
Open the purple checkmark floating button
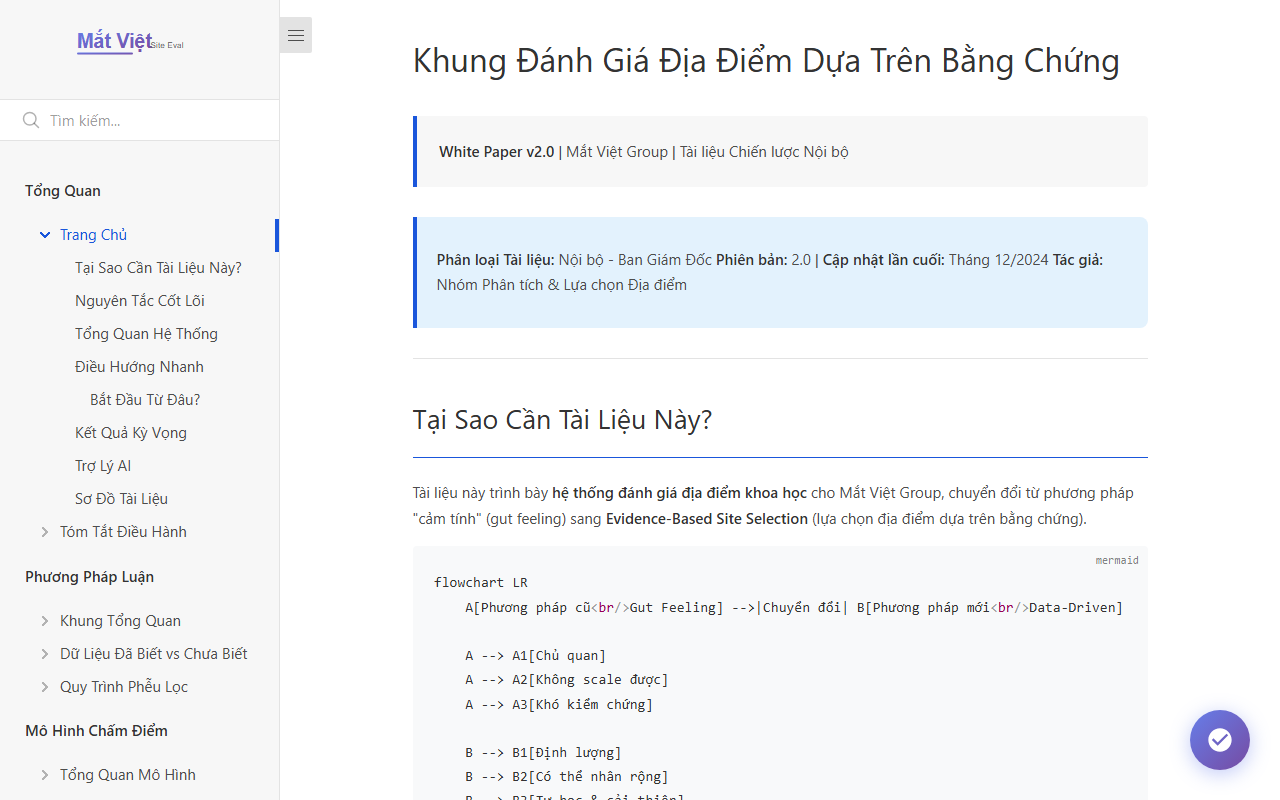pyautogui.click(x=1219, y=740)
